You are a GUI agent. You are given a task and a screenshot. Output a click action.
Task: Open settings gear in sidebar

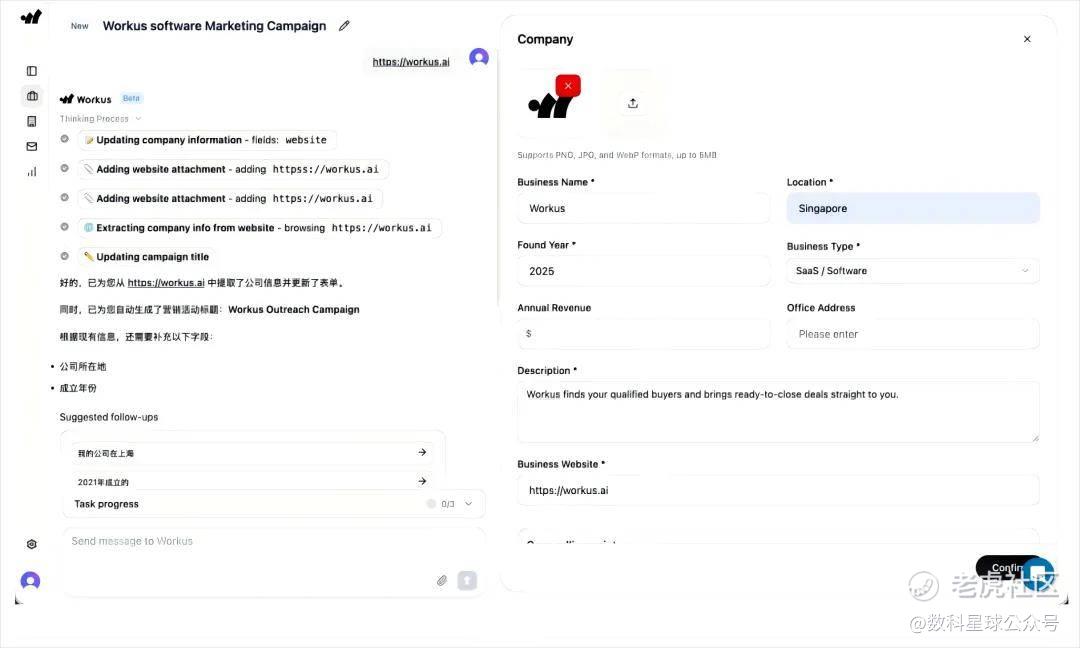32,544
